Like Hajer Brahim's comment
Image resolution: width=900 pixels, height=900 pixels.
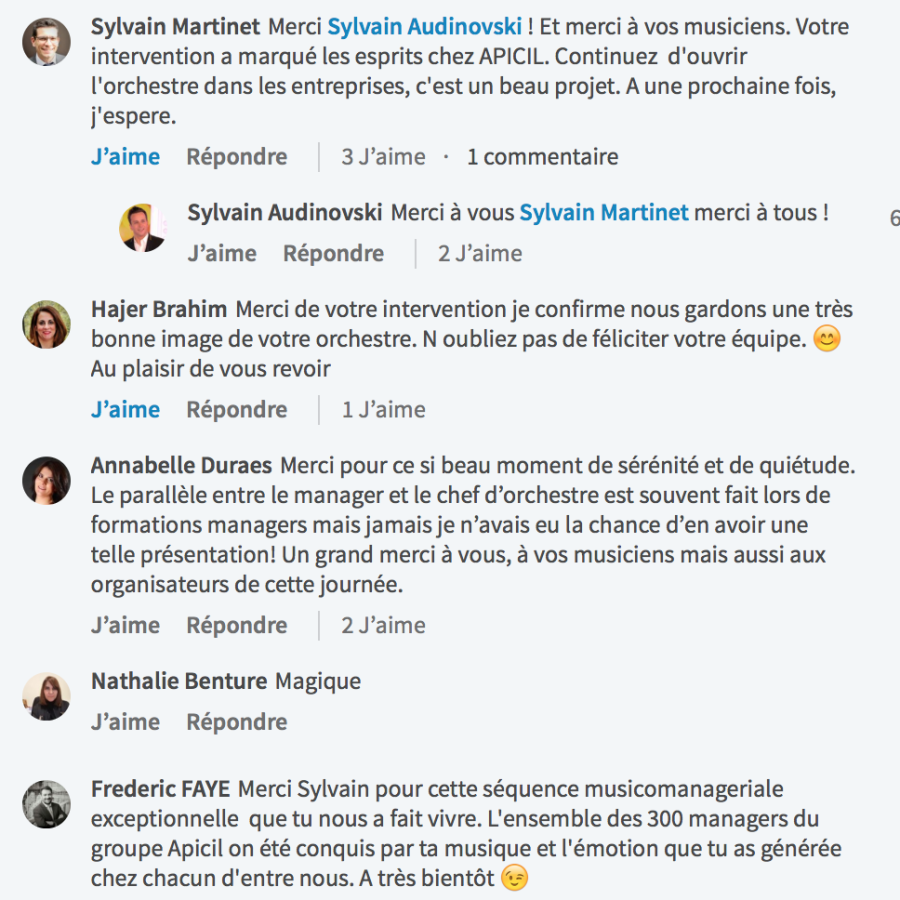pos(125,410)
